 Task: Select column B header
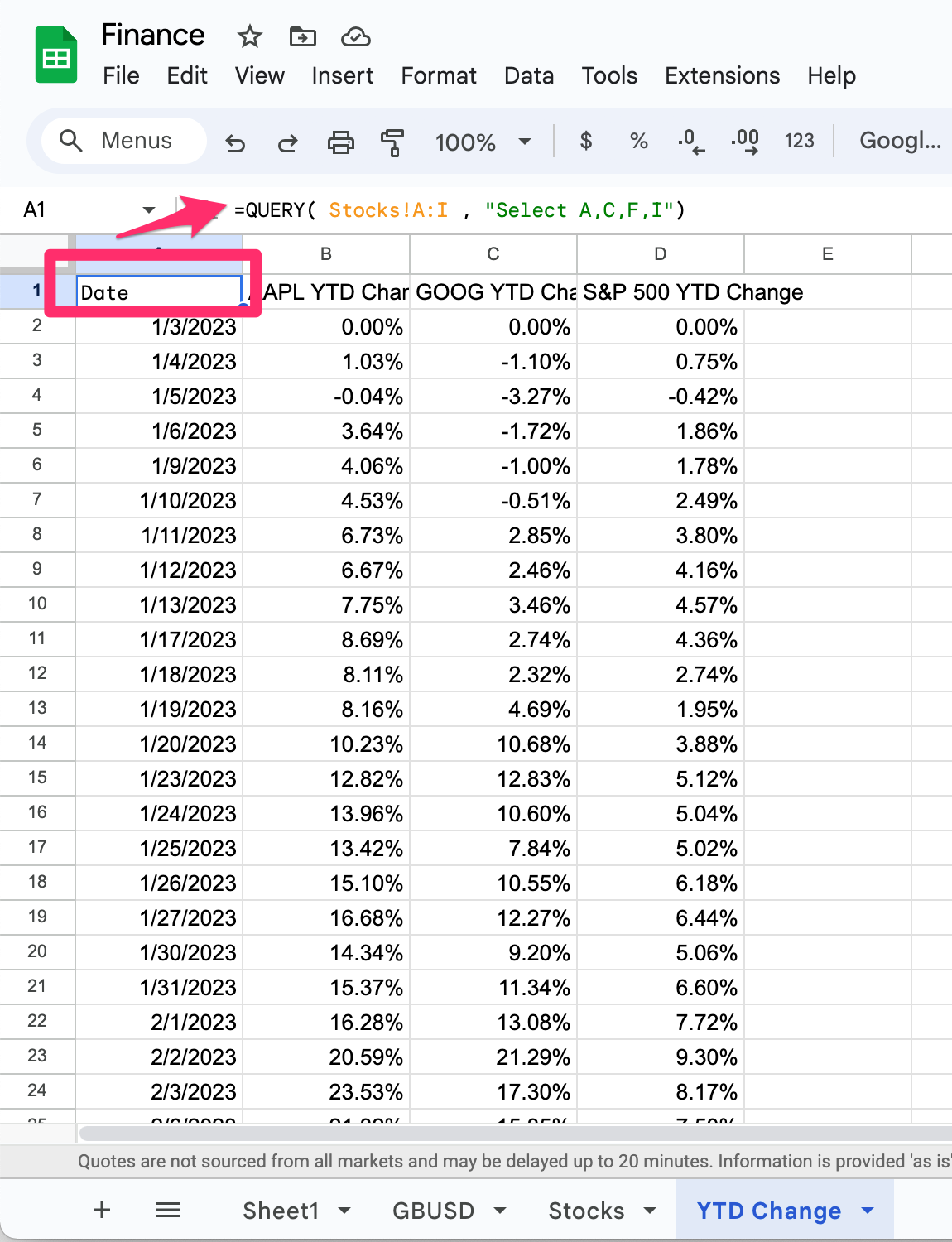[x=326, y=254]
